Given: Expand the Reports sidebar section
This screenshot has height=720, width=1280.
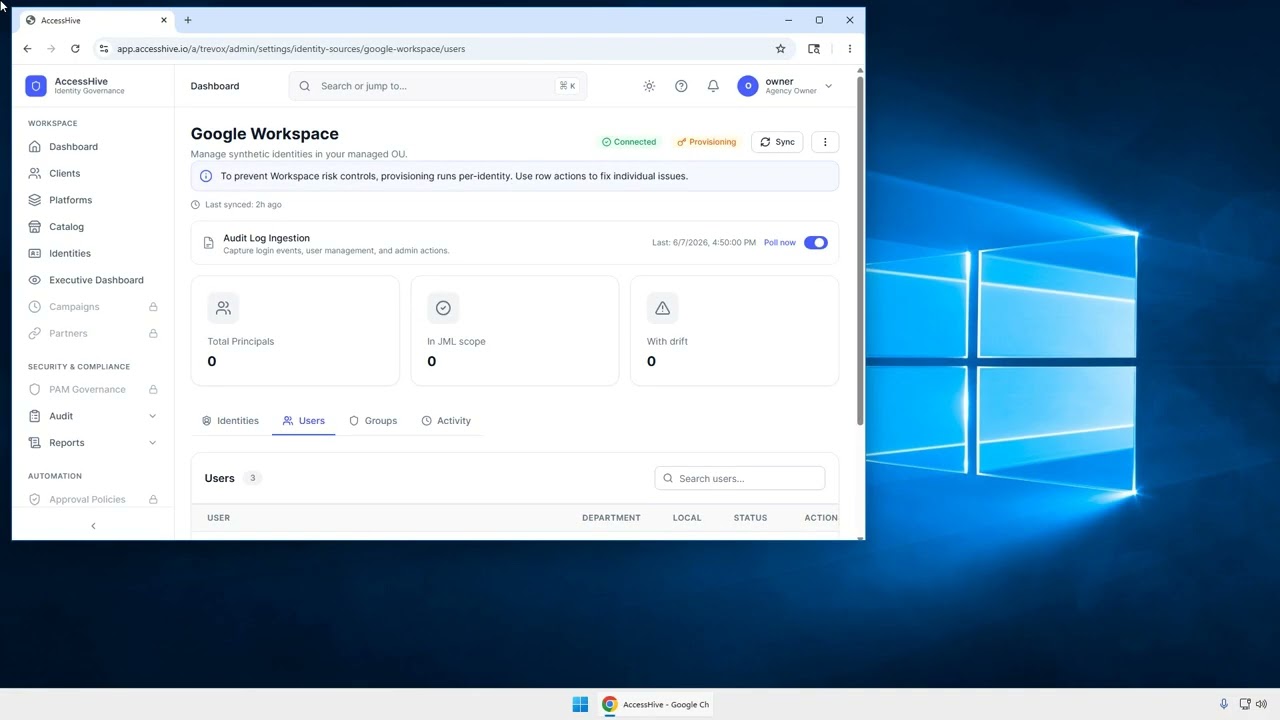Looking at the screenshot, I should (x=92, y=443).
